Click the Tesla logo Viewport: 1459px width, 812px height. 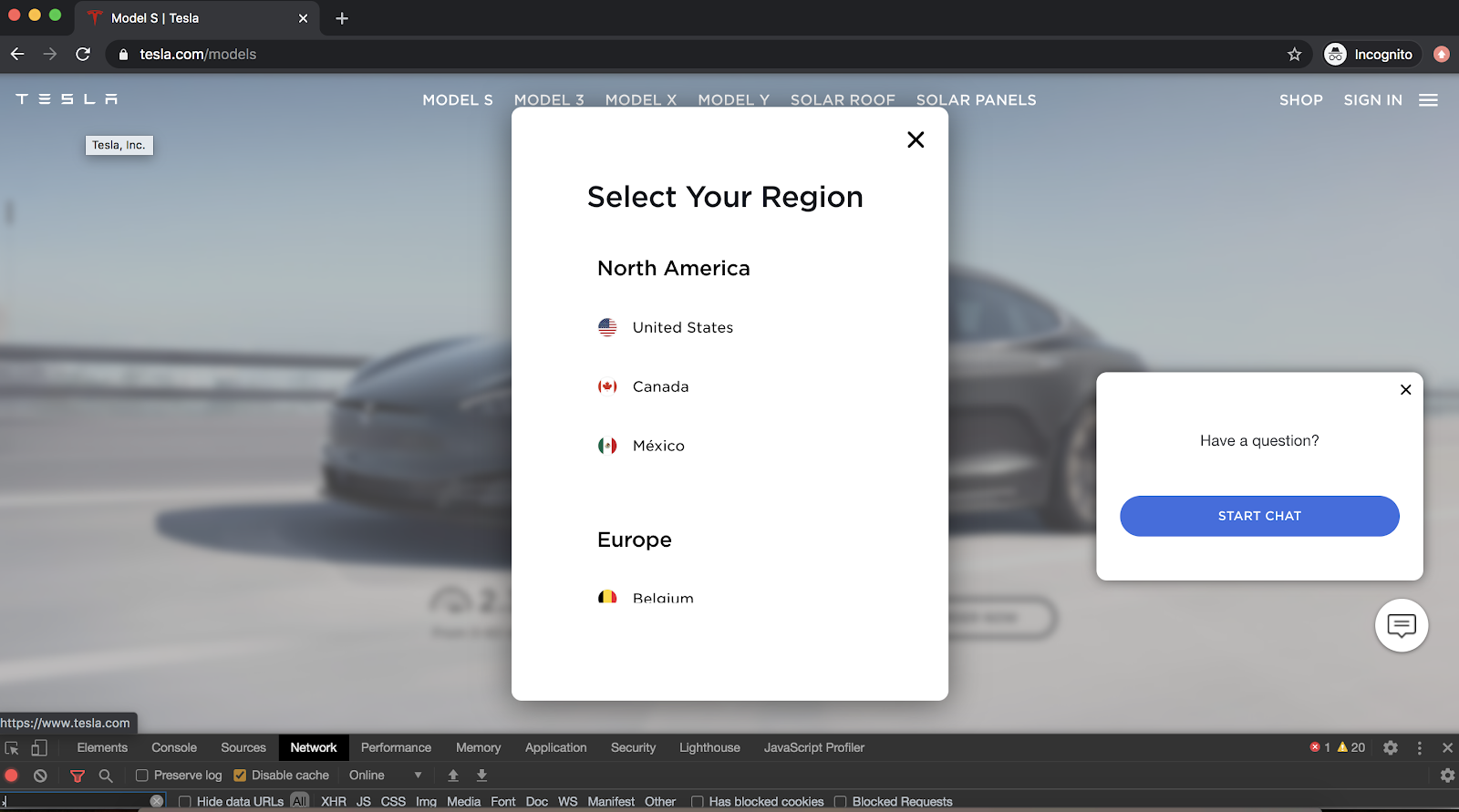point(67,99)
